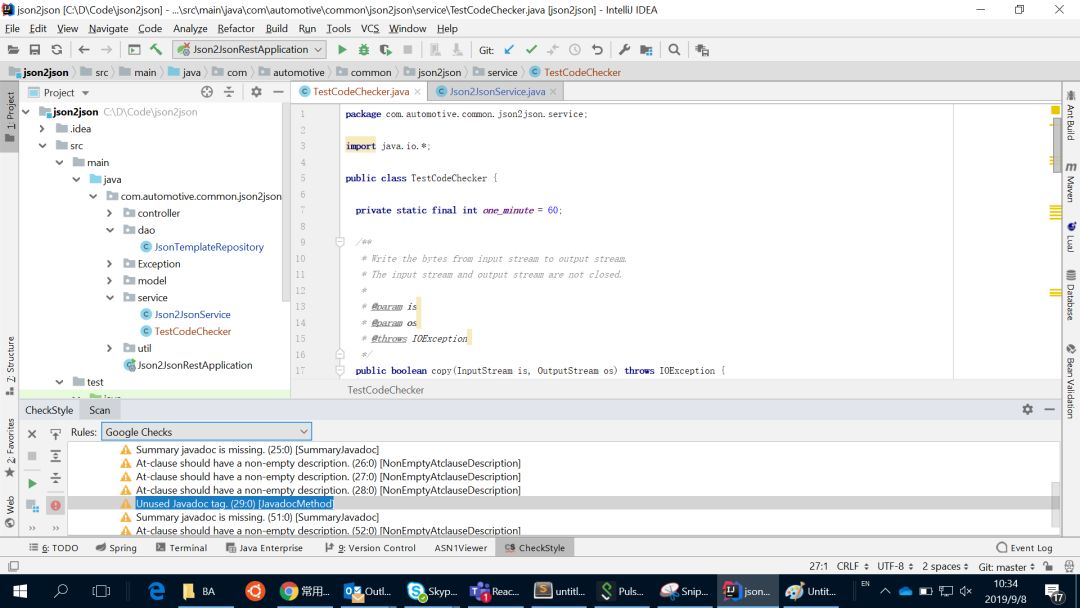
Task: Collapse the service folder in project tree
Action: click(110, 298)
